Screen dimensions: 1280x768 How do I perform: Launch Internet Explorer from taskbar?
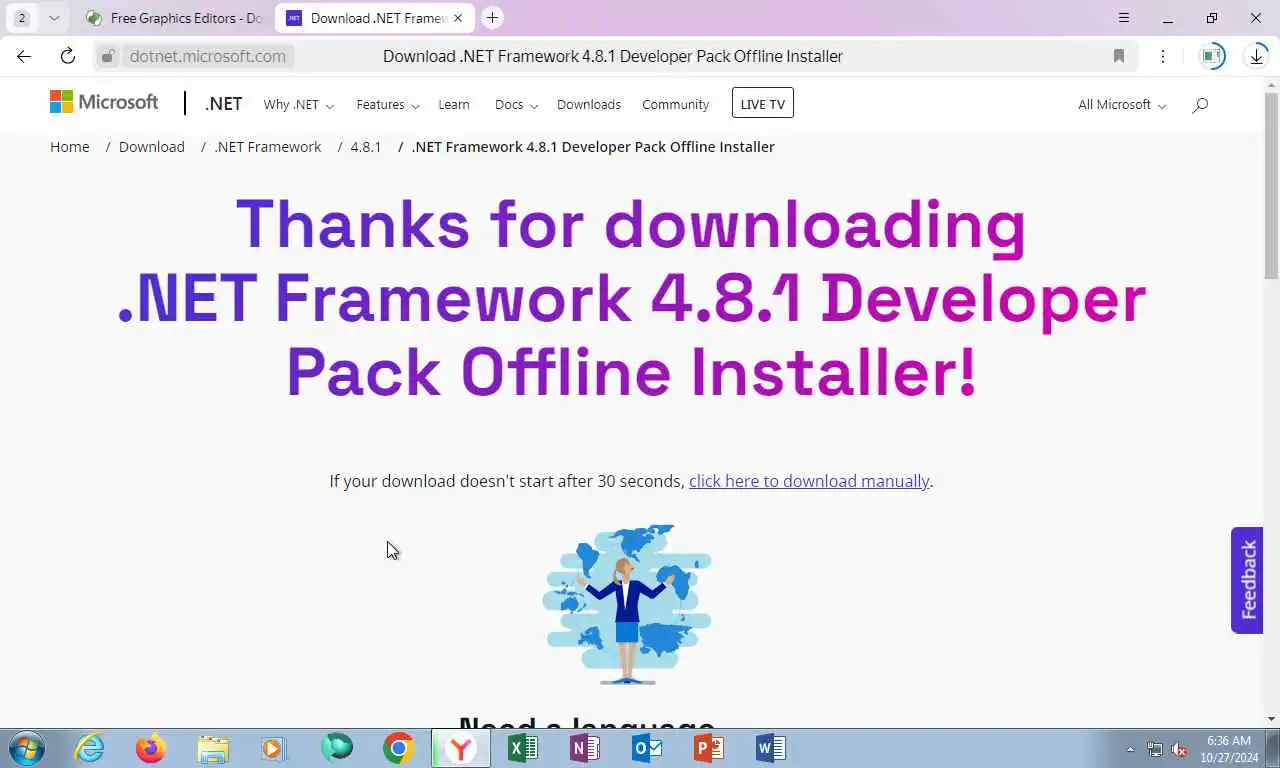click(x=89, y=748)
